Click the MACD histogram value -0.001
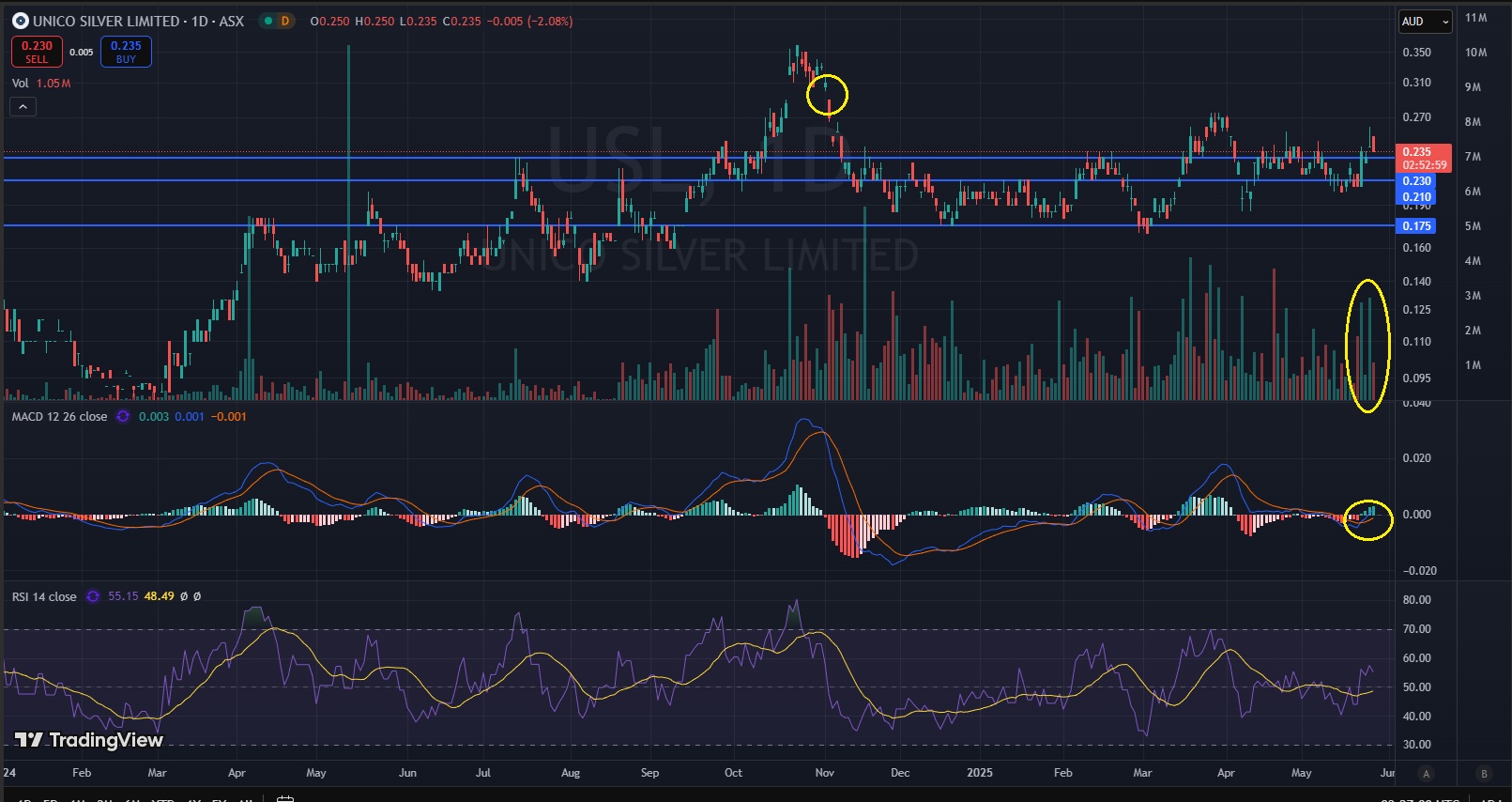The height and width of the screenshot is (802, 1512). (228, 417)
